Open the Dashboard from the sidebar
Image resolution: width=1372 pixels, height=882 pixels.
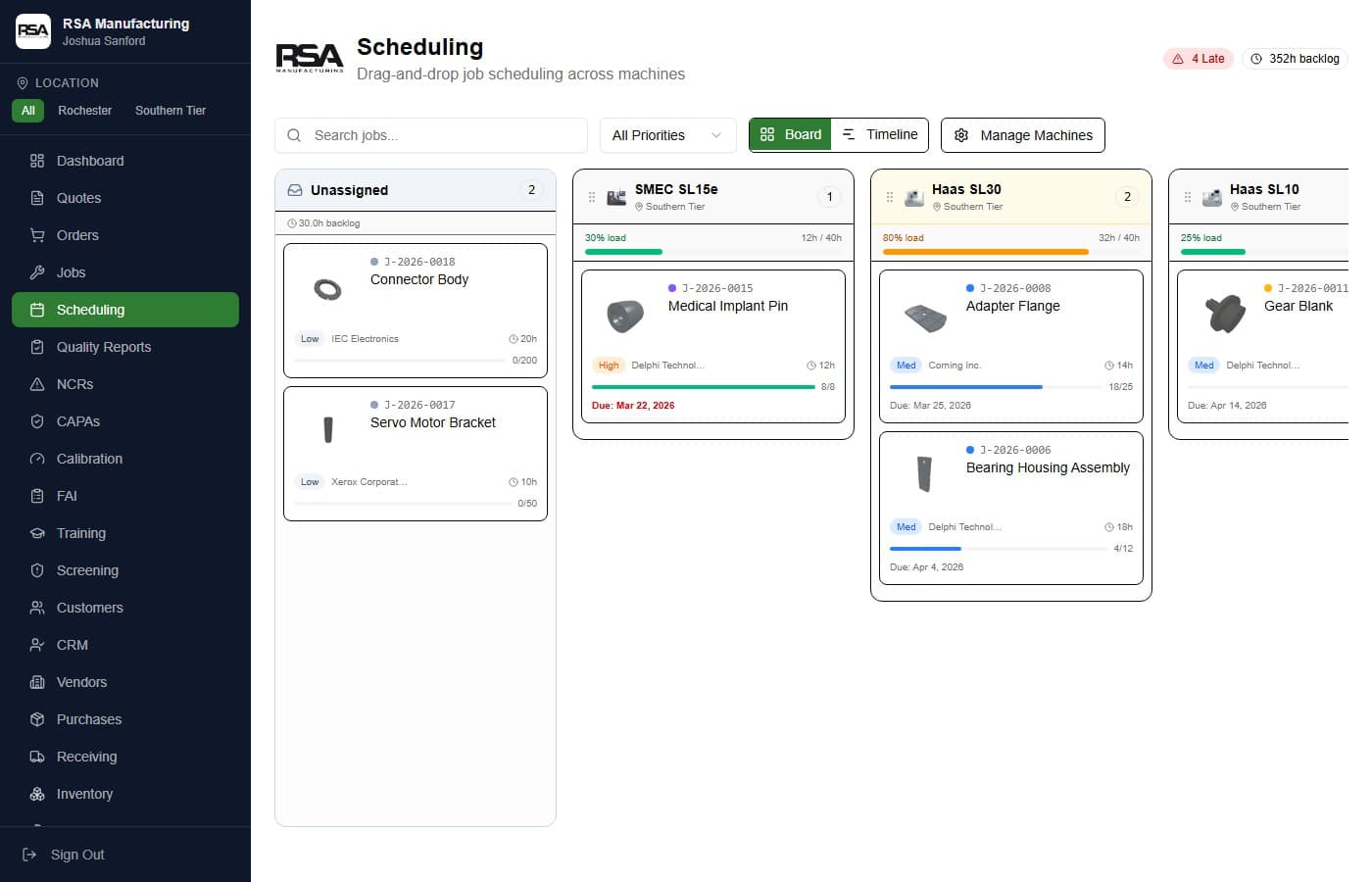(x=91, y=161)
